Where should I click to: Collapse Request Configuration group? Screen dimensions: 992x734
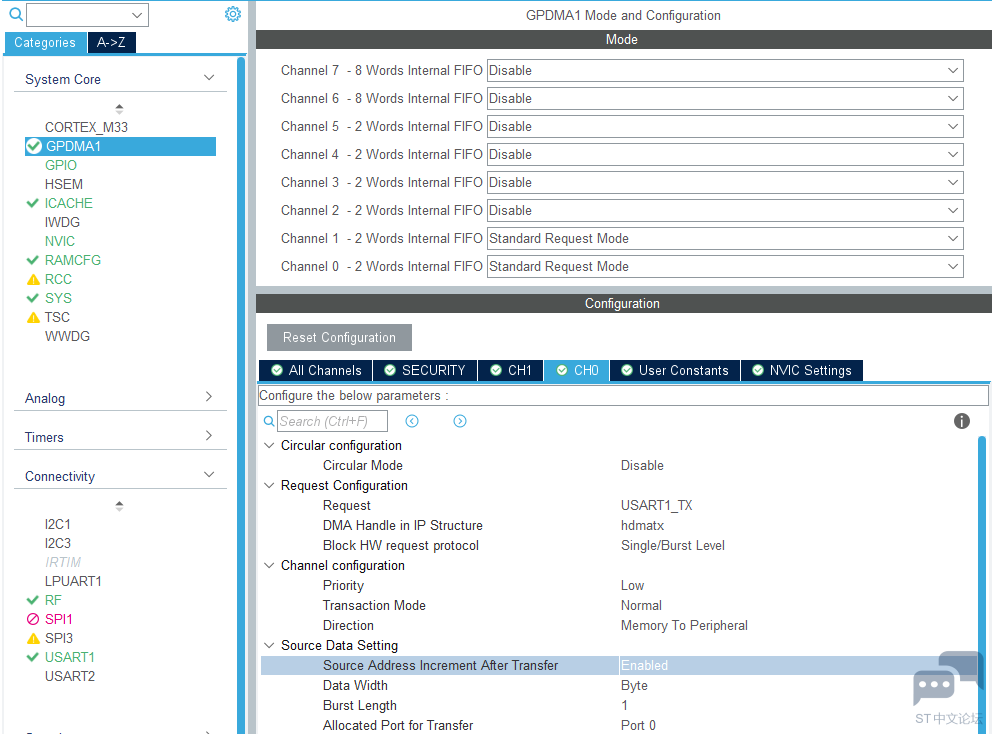[x=269, y=485]
